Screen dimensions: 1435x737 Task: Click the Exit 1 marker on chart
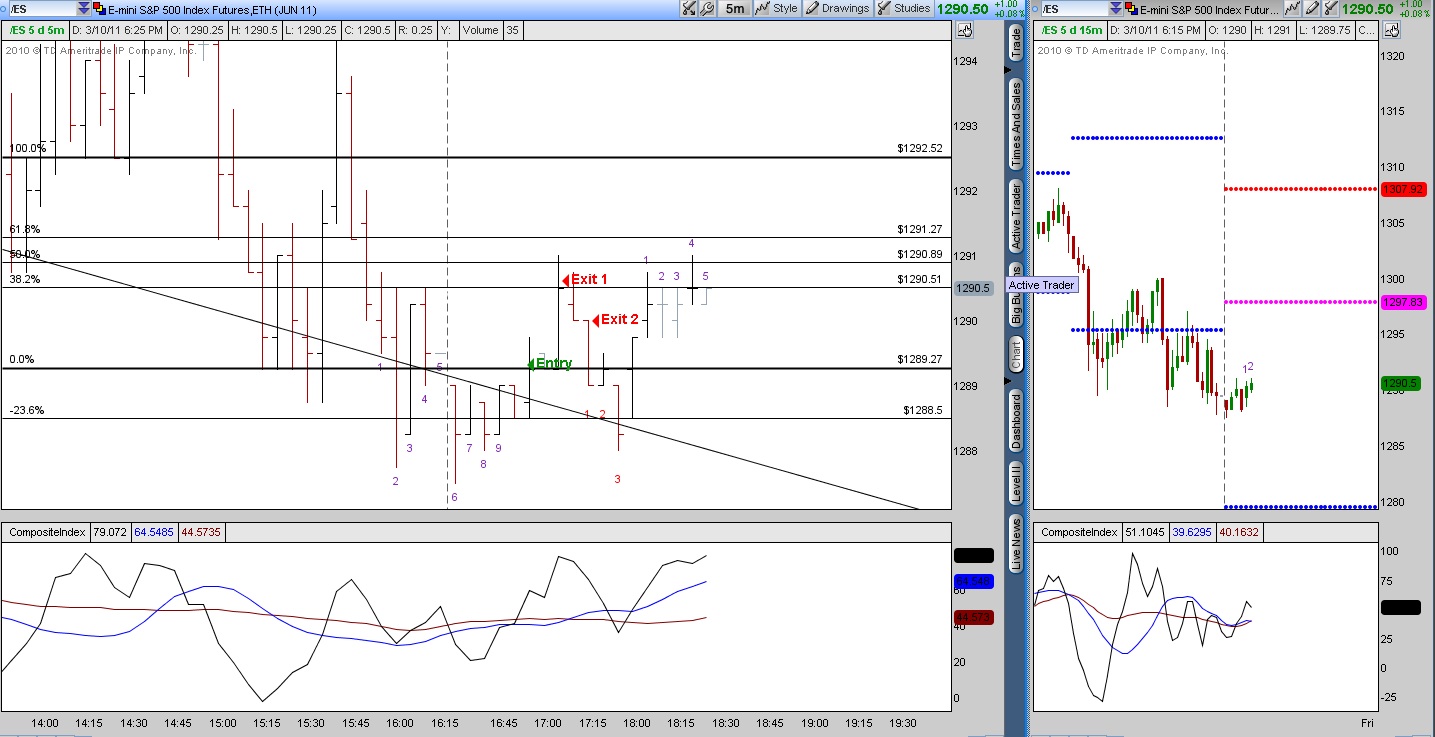click(x=585, y=279)
